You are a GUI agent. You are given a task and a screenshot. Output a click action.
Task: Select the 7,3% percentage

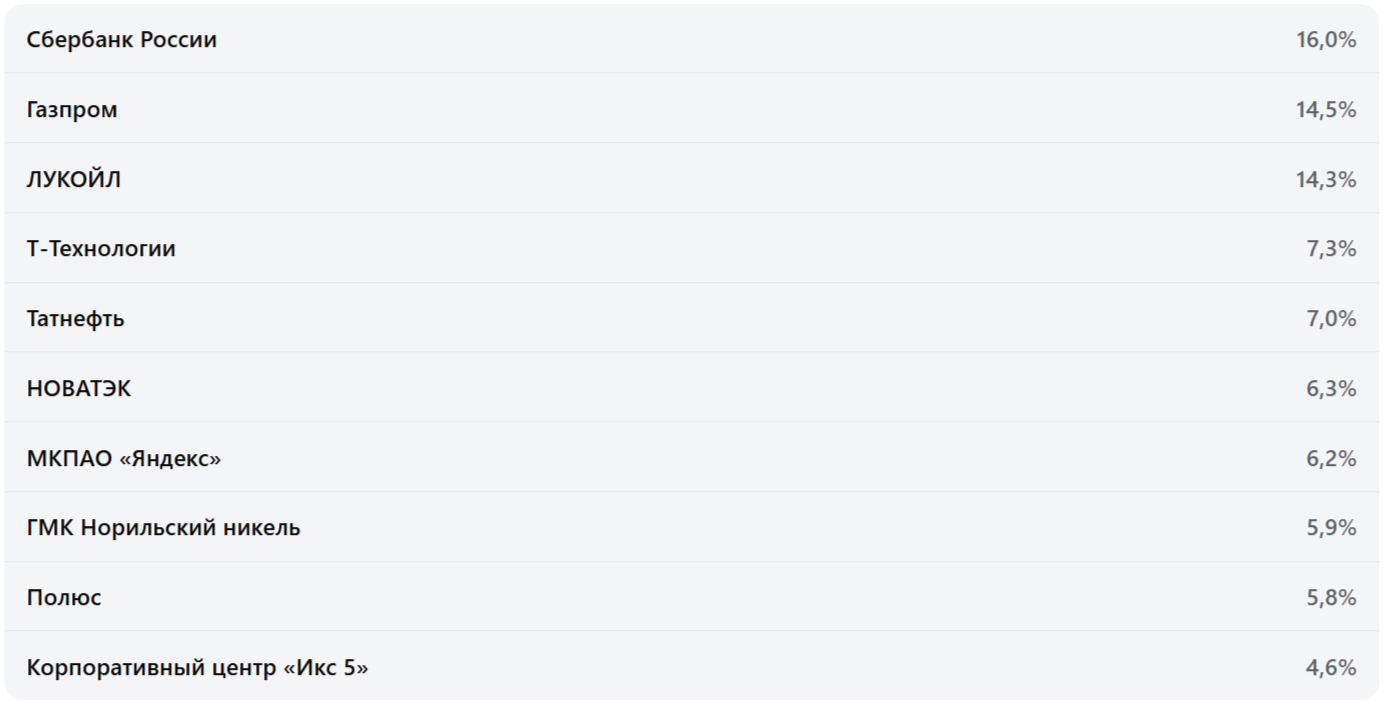tap(1331, 249)
